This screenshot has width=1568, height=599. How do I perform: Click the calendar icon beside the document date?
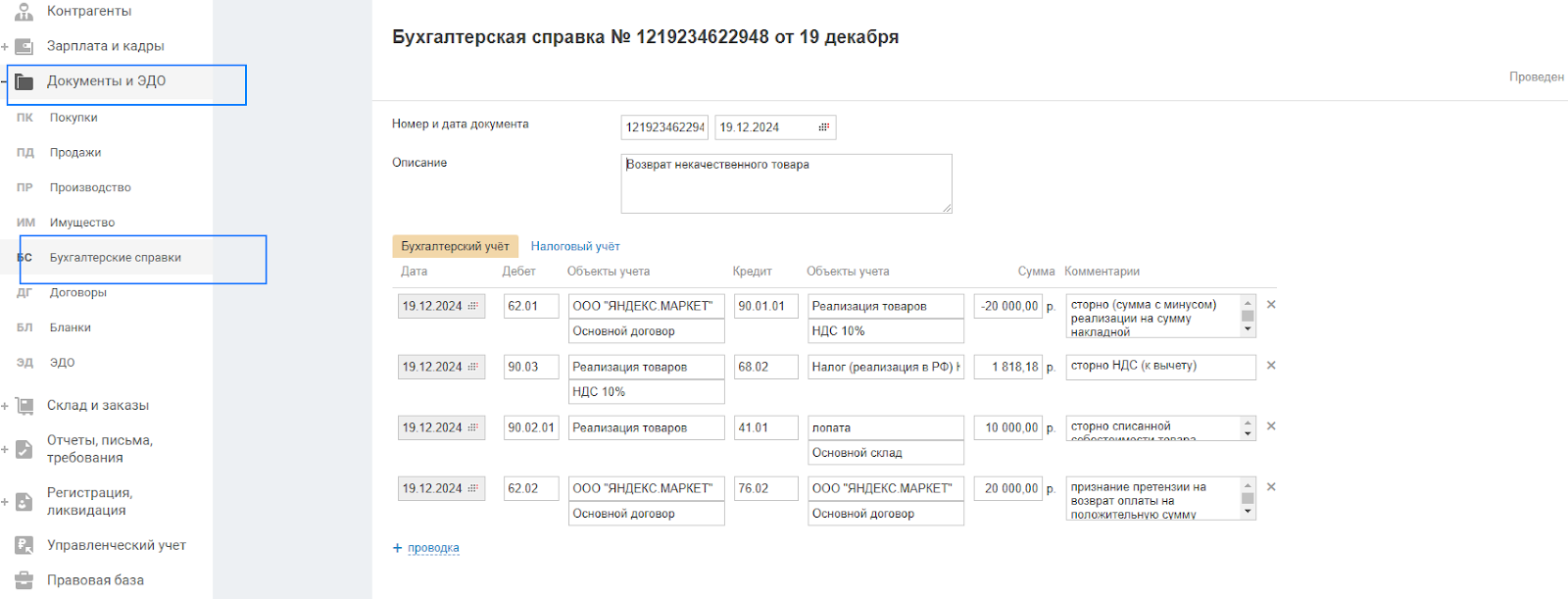(823, 127)
